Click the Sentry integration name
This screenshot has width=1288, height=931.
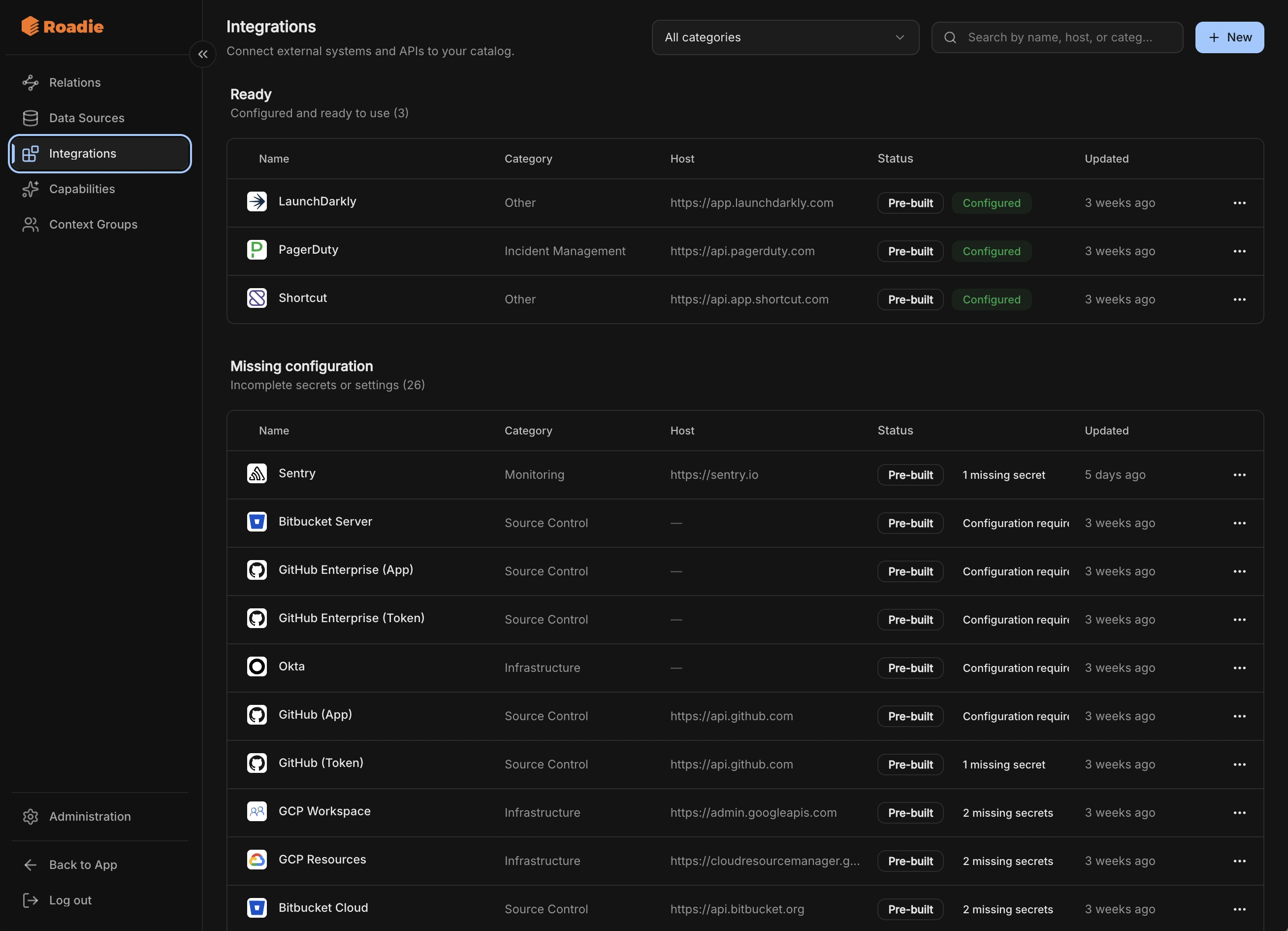pyautogui.click(x=297, y=473)
